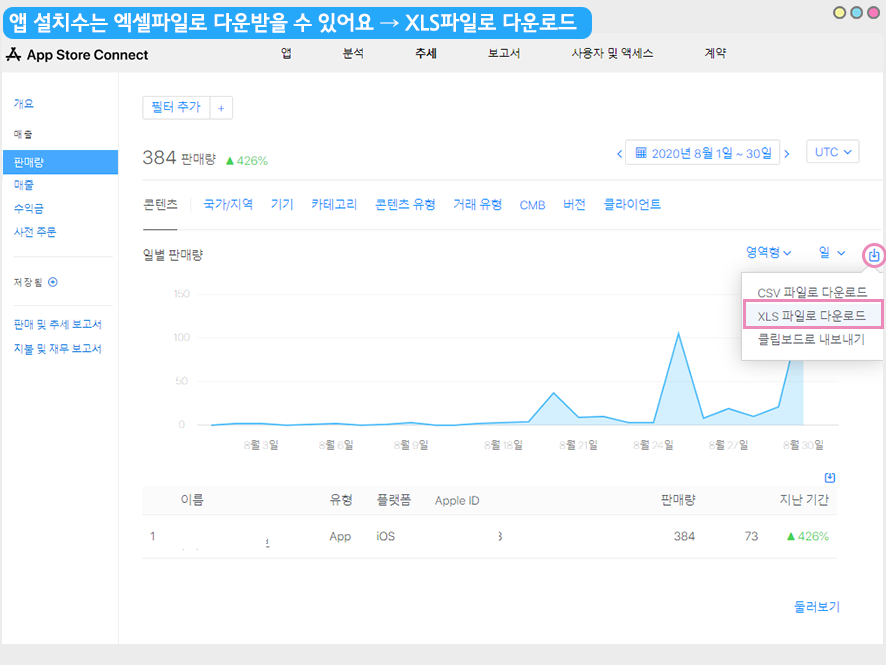886x665 pixels.
Task: Switch to the 기기 tab
Action: [282, 204]
